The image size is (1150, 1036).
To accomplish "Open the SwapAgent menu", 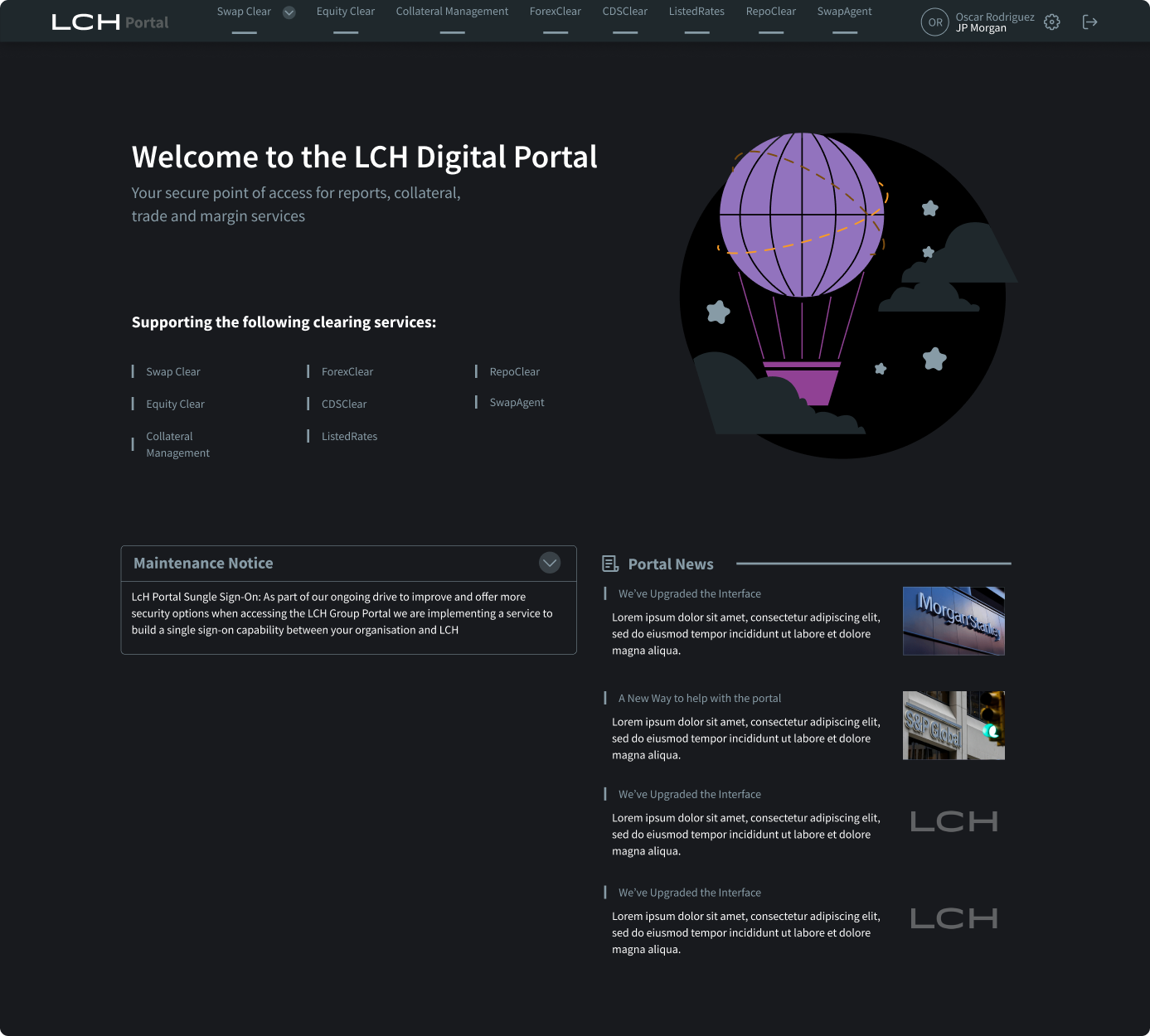I will [x=844, y=12].
